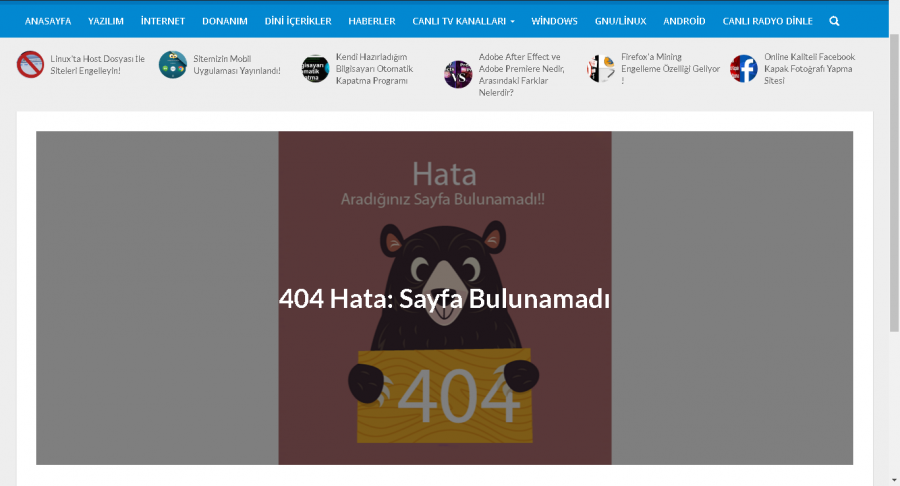Open the search icon in navigation bar
900x486 pixels.
coord(834,21)
